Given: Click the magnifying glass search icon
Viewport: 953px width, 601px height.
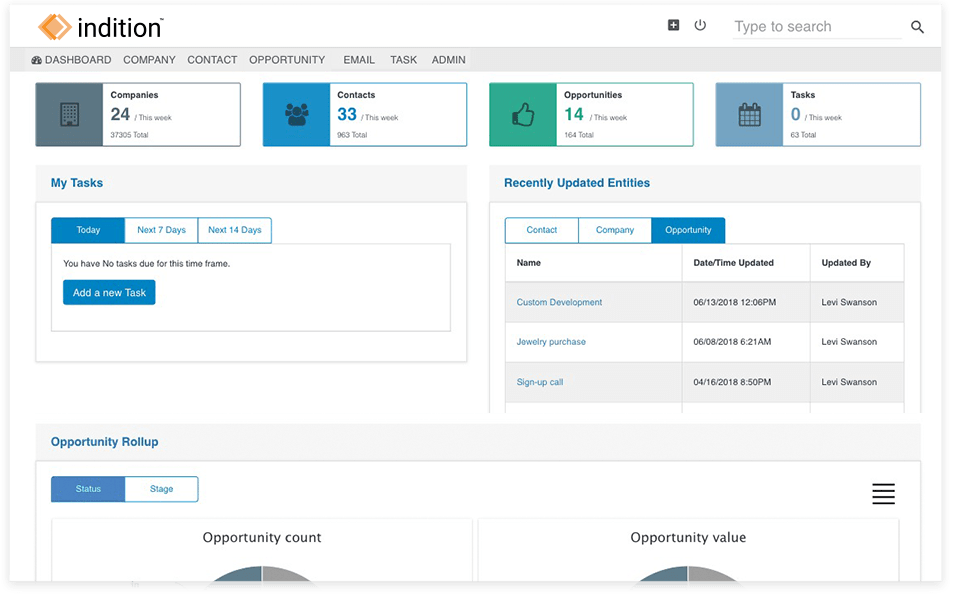Looking at the screenshot, I should pyautogui.click(x=917, y=27).
